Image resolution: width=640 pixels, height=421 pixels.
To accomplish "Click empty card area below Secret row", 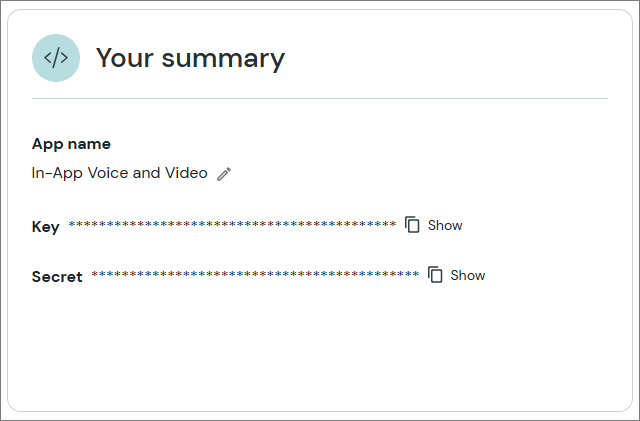I will pyautogui.click(x=320, y=350).
